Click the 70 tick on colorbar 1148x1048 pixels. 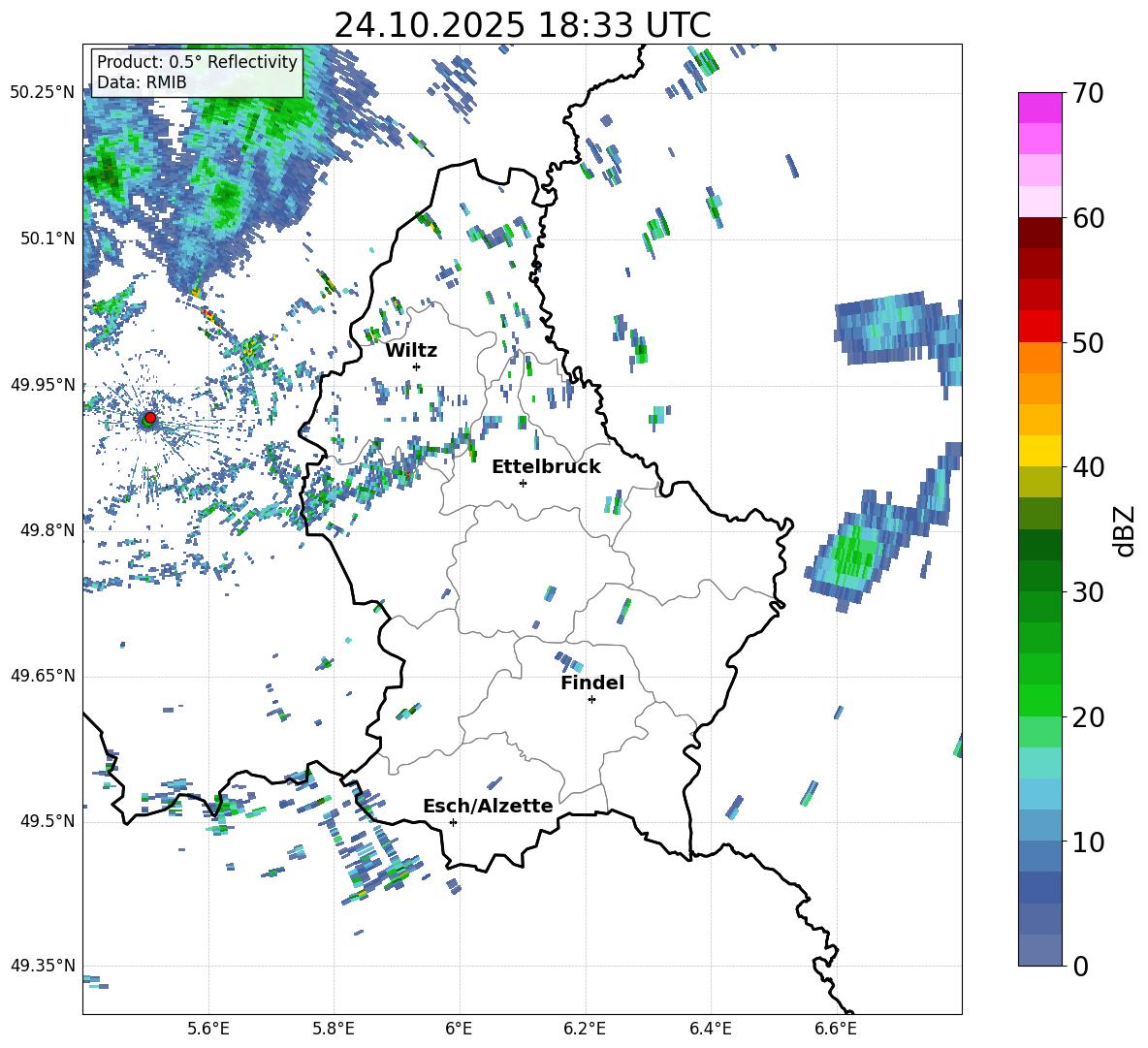(x=1087, y=93)
